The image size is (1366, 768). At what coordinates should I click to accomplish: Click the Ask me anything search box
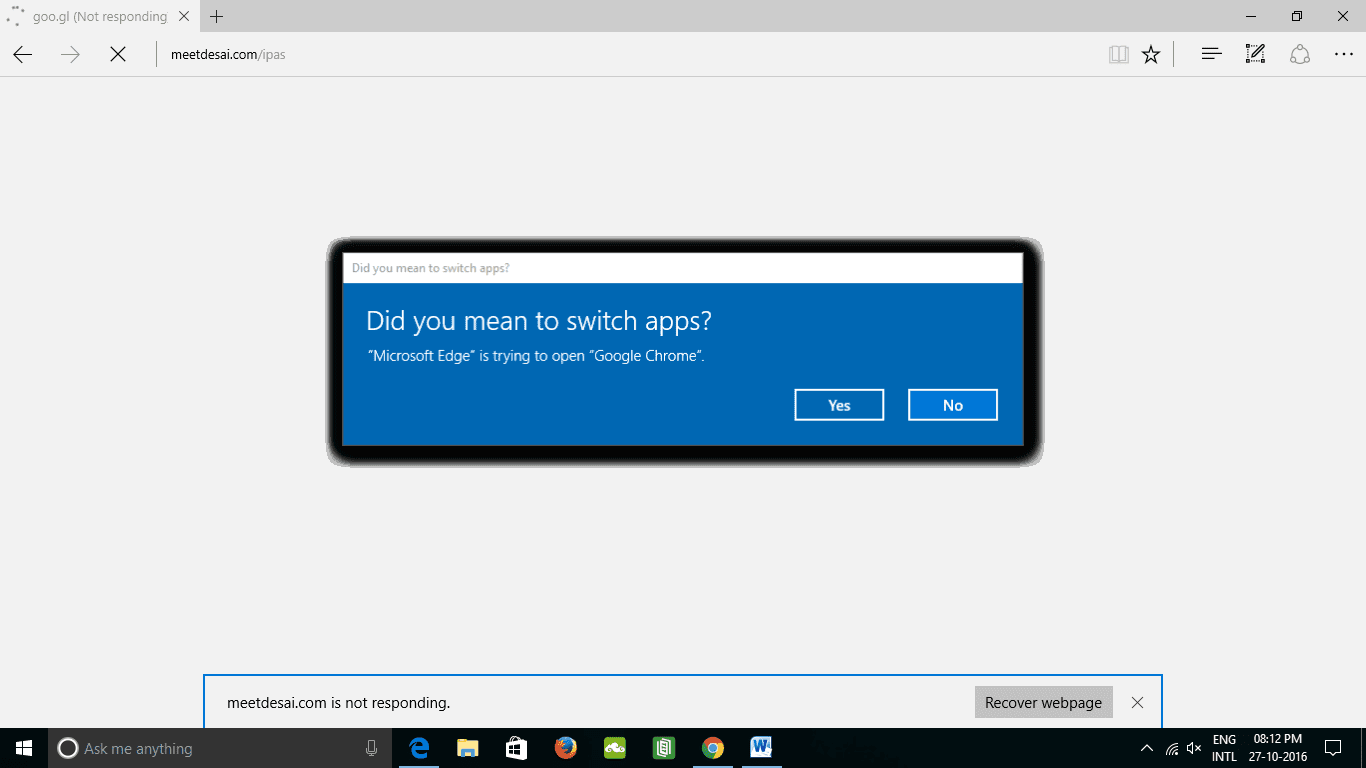click(x=219, y=748)
